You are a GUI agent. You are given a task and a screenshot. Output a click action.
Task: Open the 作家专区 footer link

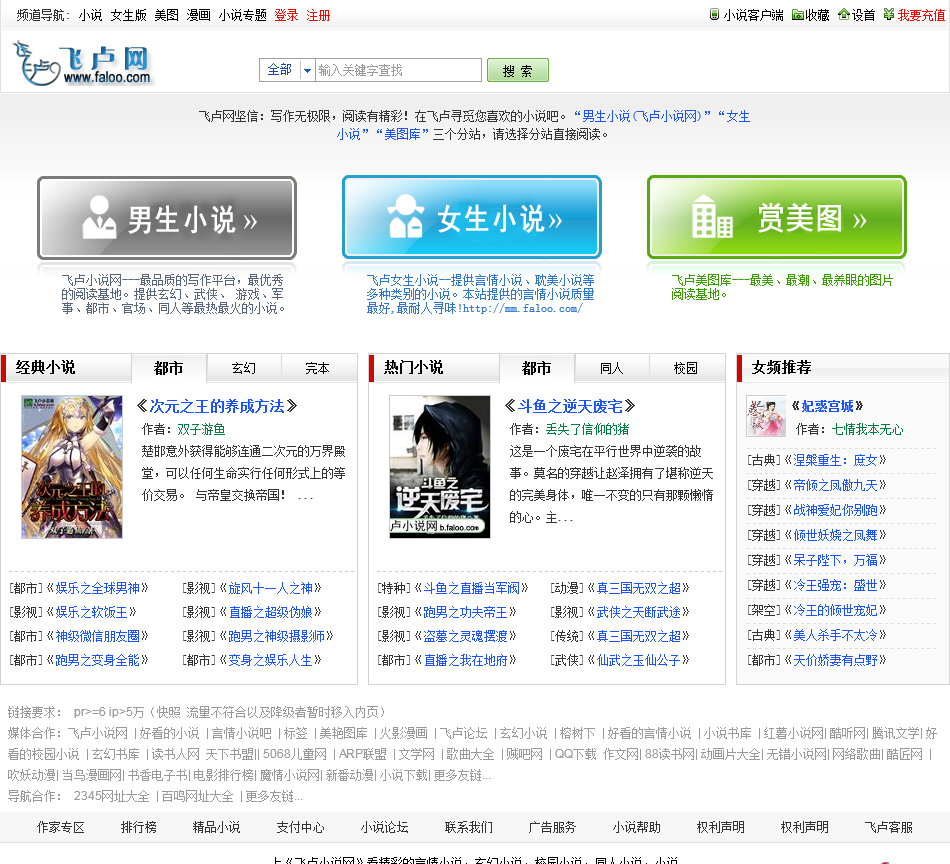[61, 828]
